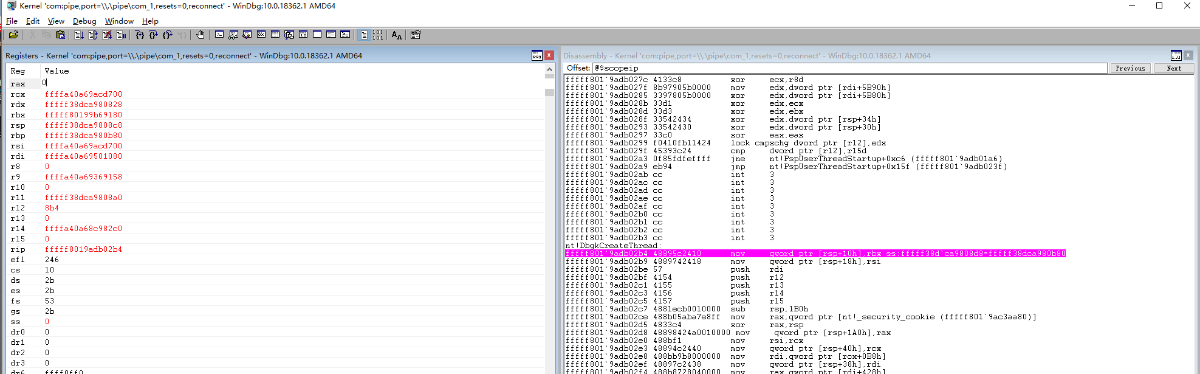This screenshot has width=1200, height=374.
Task: Turn Source Mode off via toolbar icon
Action: (x=378, y=34)
